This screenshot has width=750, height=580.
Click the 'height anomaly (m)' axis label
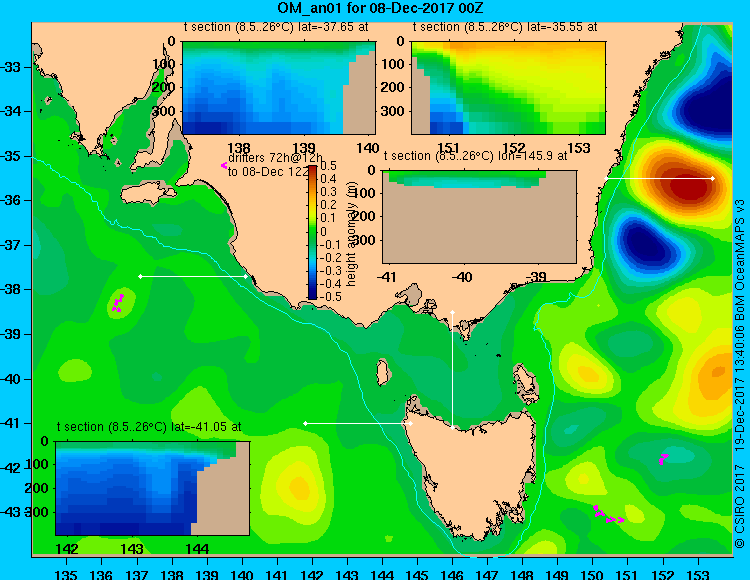click(x=351, y=232)
